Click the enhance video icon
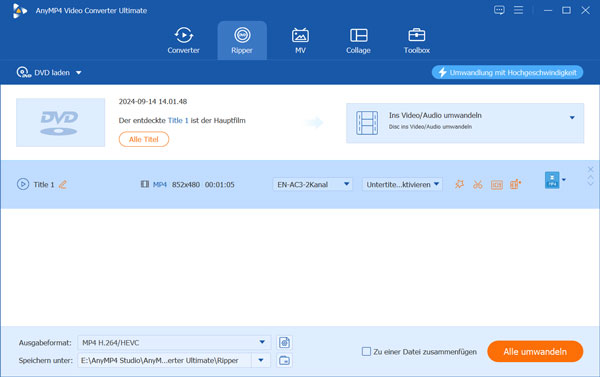This screenshot has height=377, width=600. pos(515,184)
